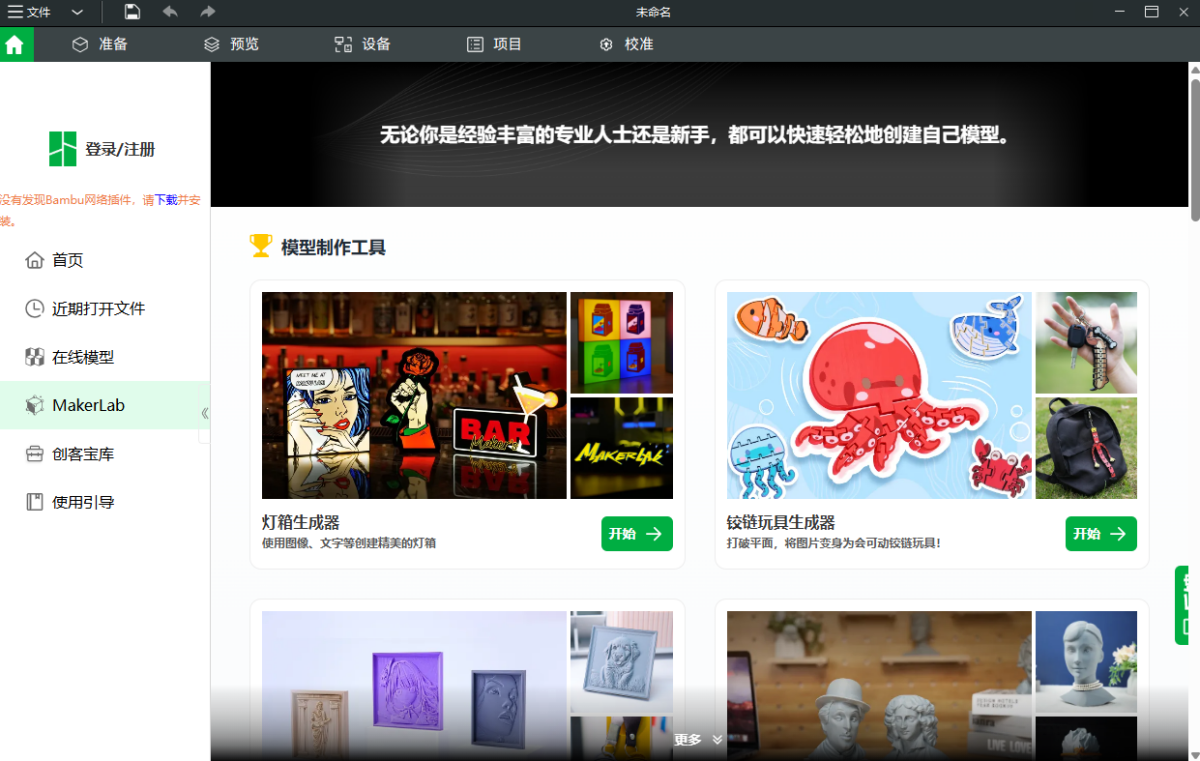Click the 模型制作工具 trophy icon
The height and width of the screenshot is (761, 1200).
tap(261, 246)
